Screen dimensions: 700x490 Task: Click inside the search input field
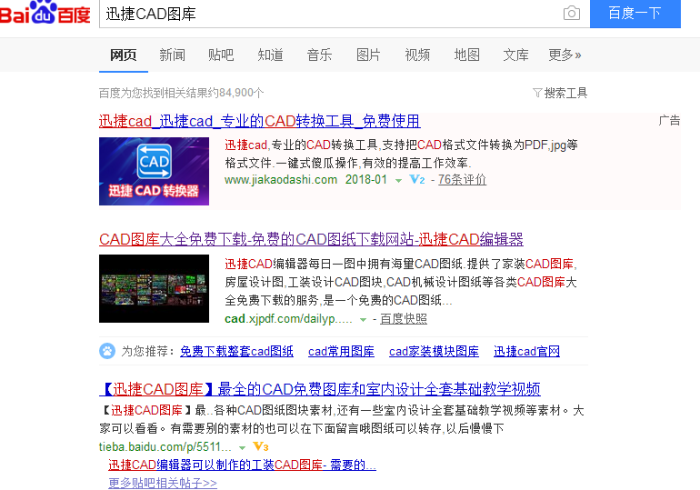click(x=330, y=13)
